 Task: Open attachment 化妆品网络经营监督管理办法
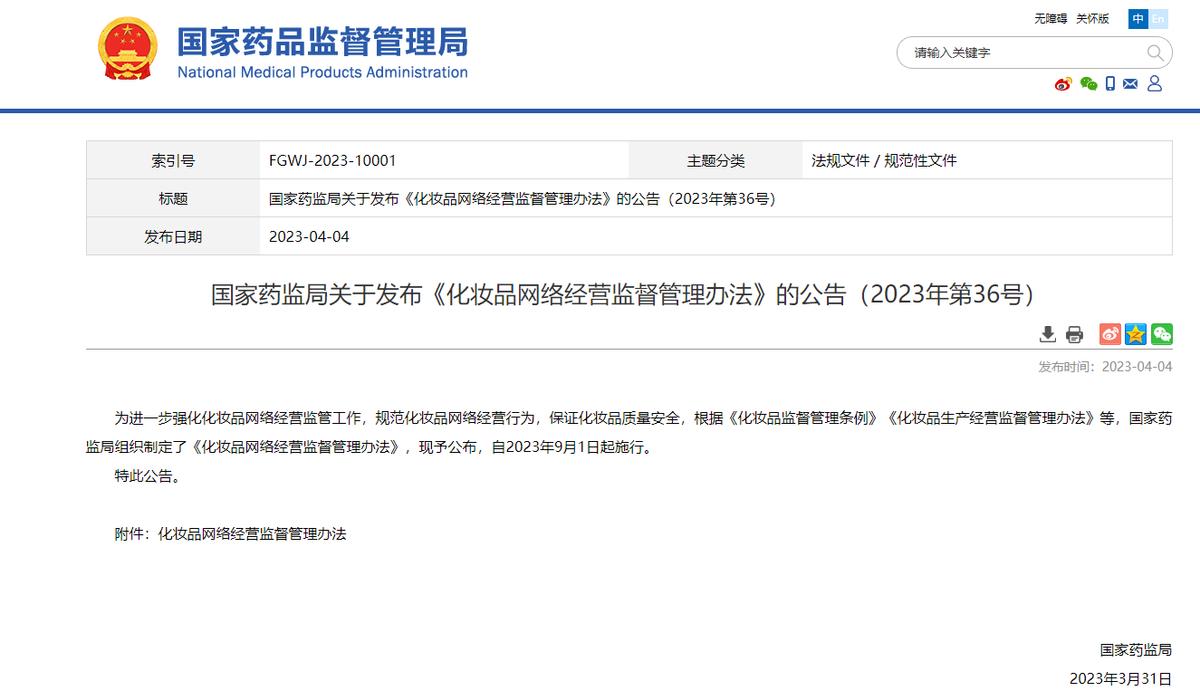pyautogui.click(x=252, y=534)
